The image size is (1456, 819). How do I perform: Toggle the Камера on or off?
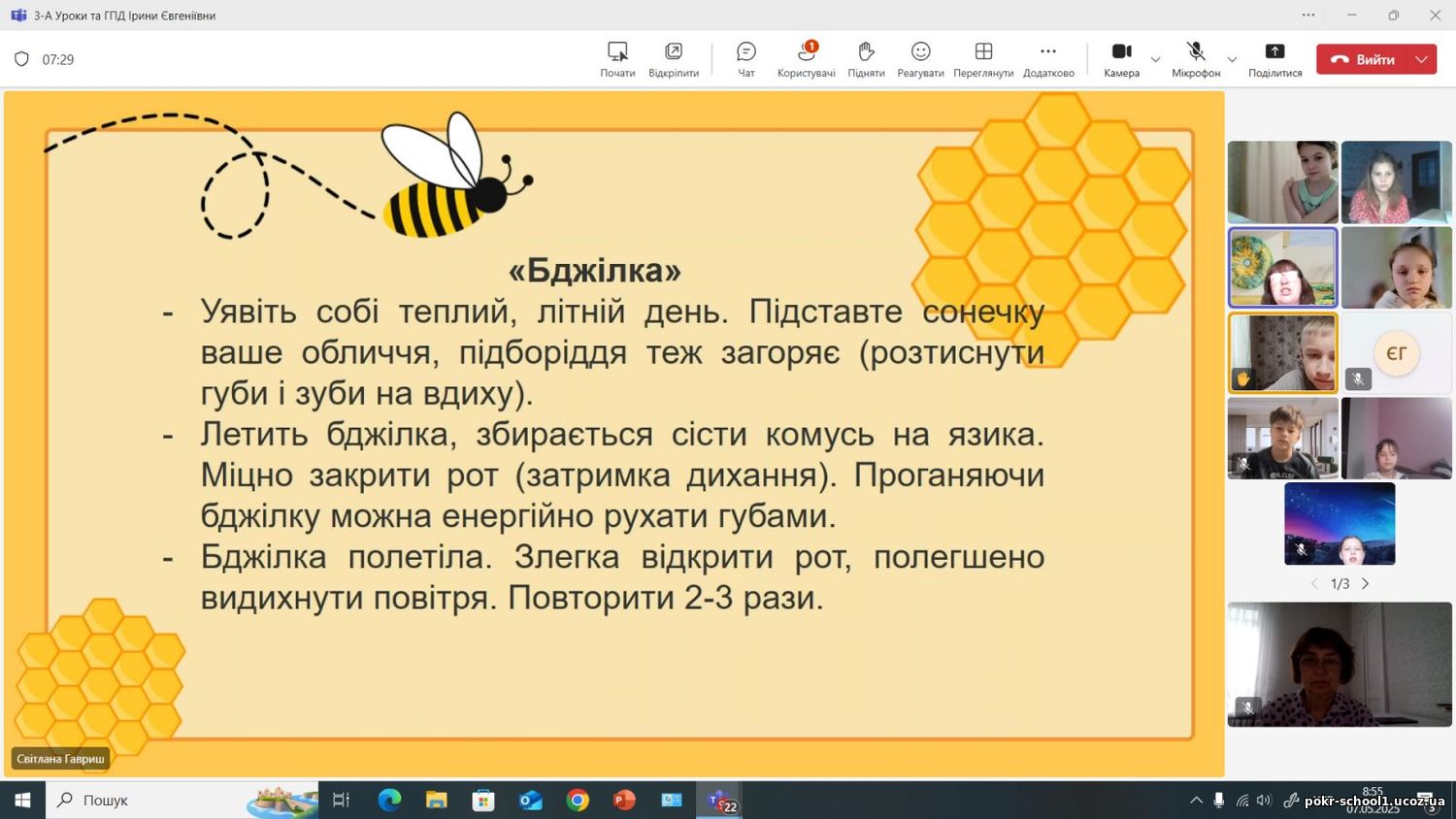(1121, 58)
